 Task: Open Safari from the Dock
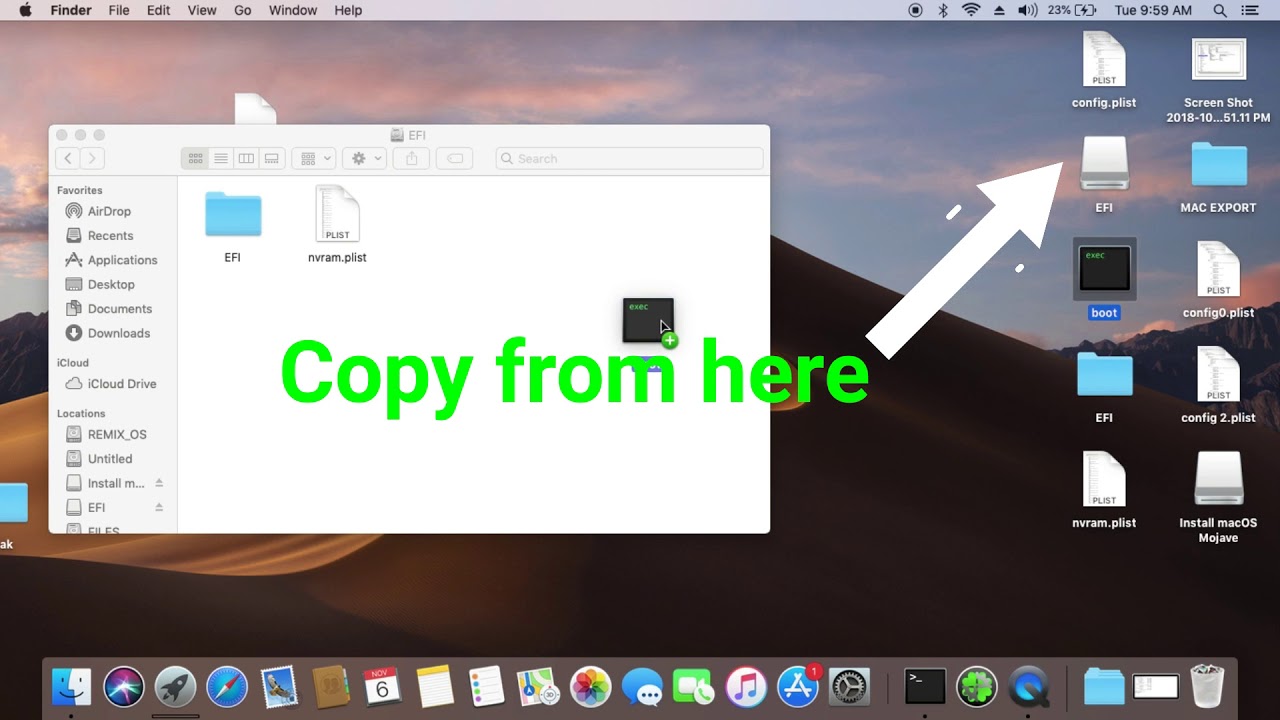[227, 687]
